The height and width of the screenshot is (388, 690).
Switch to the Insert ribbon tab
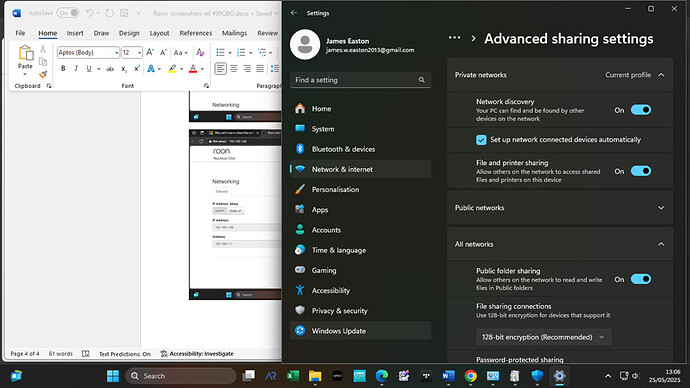tap(75, 33)
